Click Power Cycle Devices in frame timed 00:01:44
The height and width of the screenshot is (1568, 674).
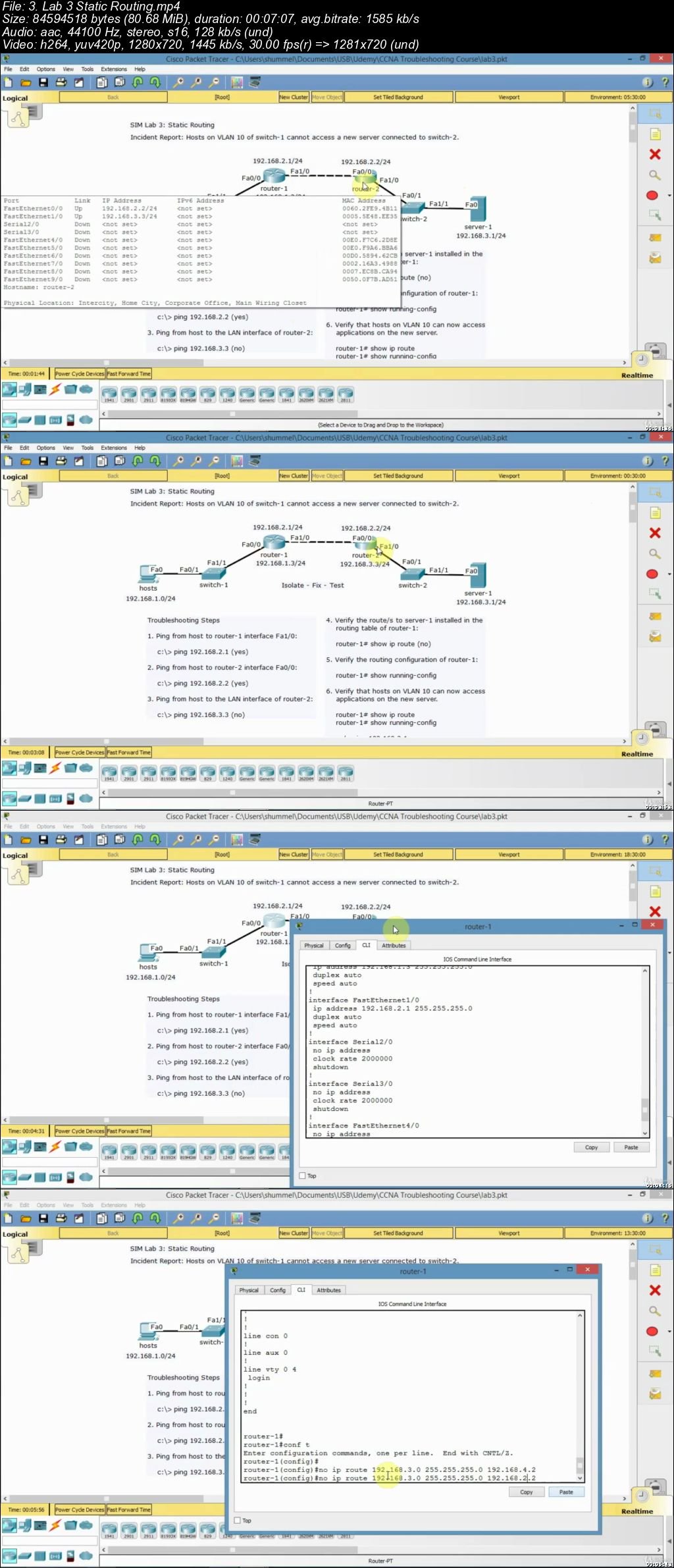80,373
